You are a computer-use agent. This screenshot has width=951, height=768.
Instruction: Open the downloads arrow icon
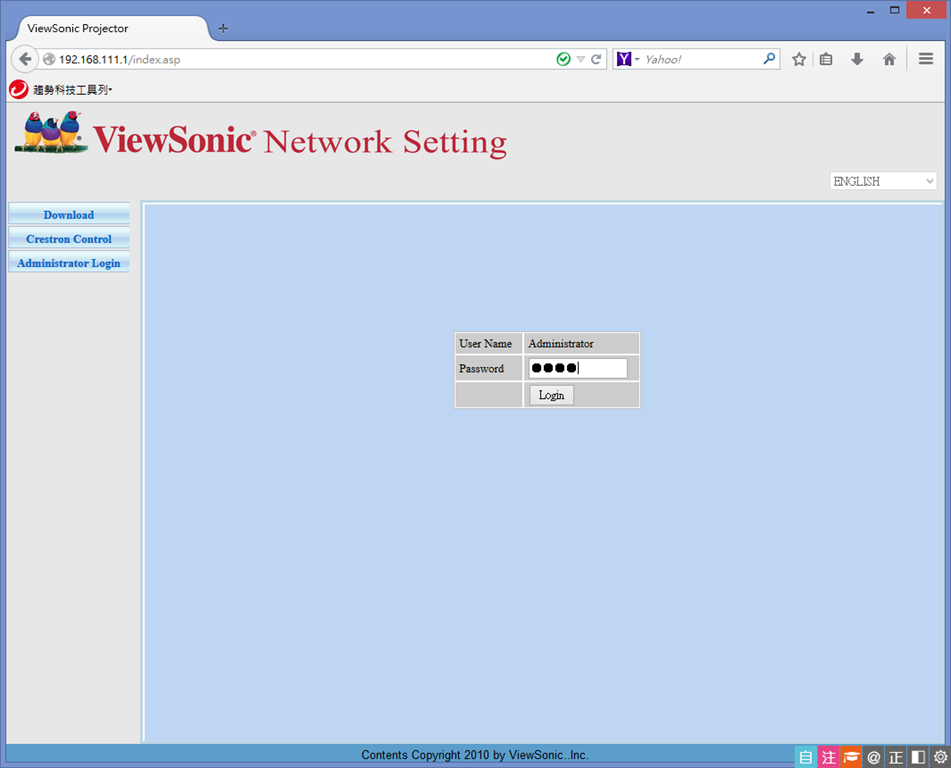pyautogui.click(x=856, y=59)
